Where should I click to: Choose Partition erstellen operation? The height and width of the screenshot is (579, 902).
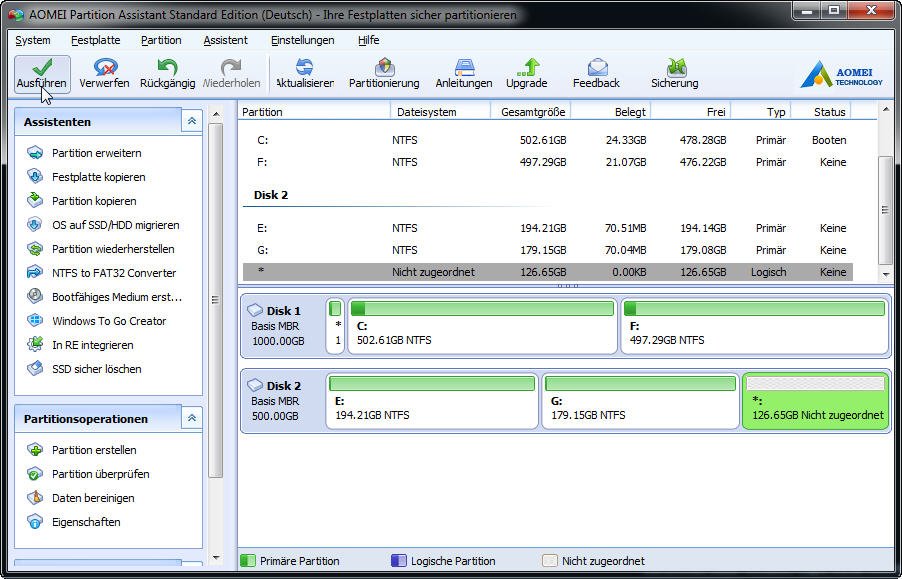pyautogui.click(x=82, y=450)
